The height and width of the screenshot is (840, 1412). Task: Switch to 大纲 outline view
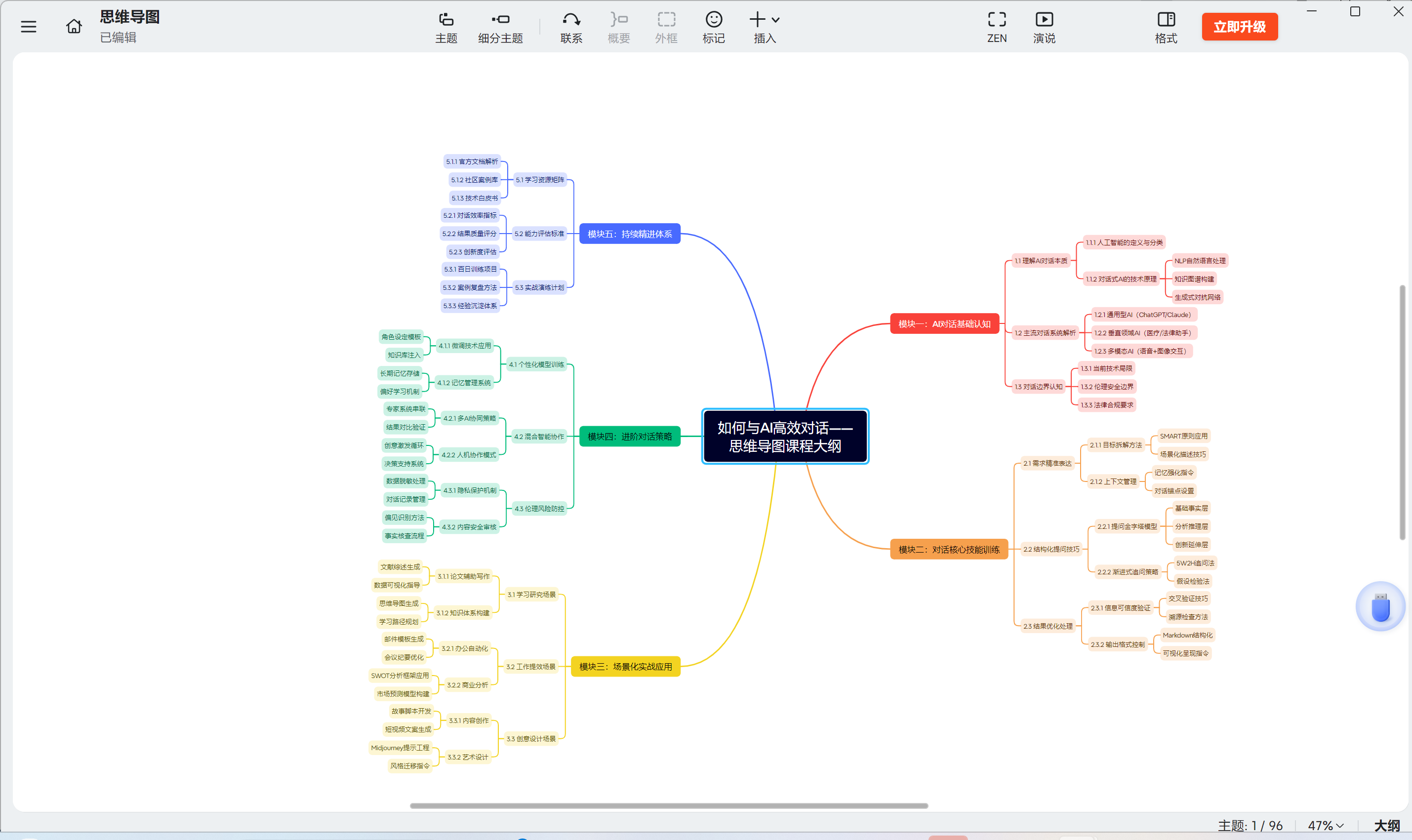pos(1386,825)
